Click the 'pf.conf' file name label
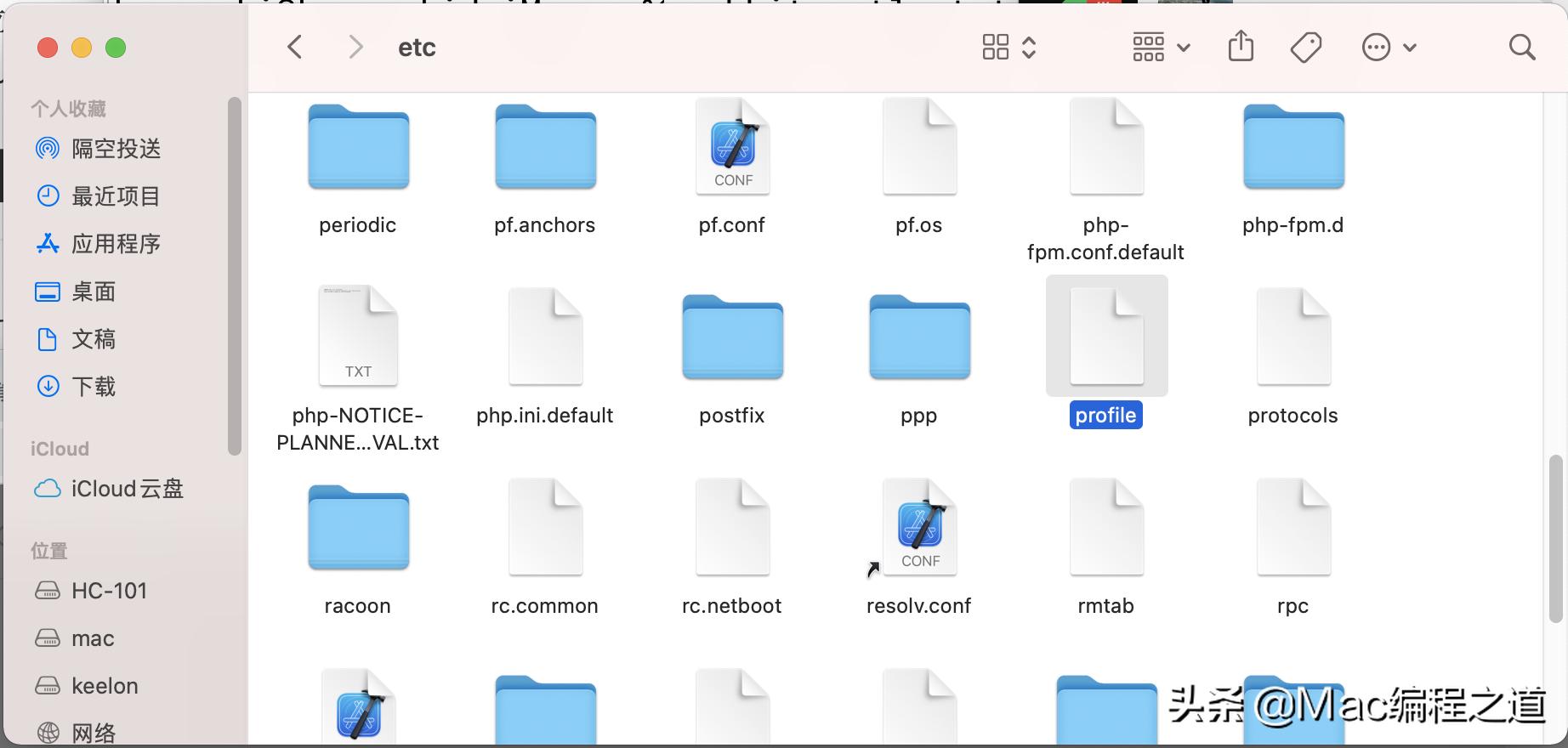1568x748 pixels. coord(732,225)
